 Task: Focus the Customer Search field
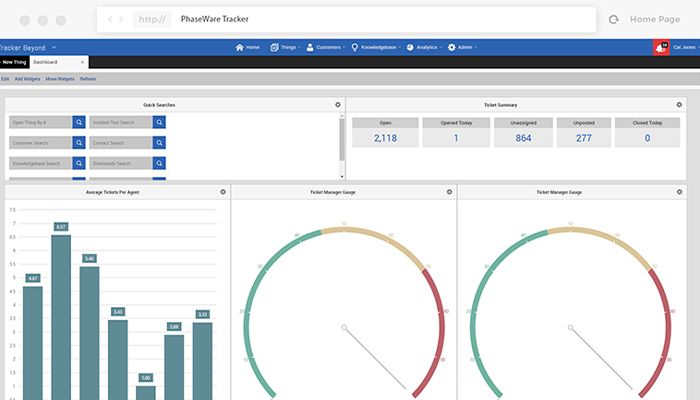(x=41, y=142)
